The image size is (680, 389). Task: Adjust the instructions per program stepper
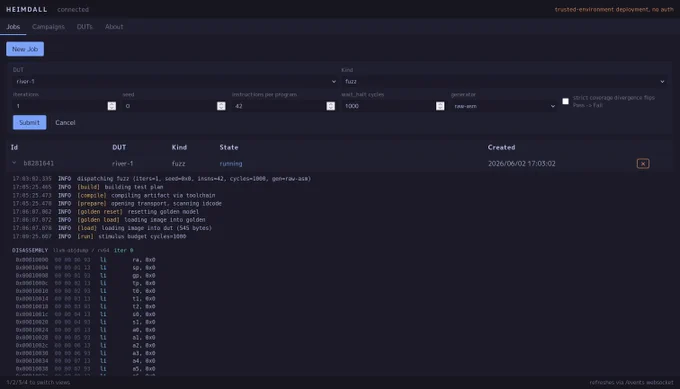click(x=330, y=106)
